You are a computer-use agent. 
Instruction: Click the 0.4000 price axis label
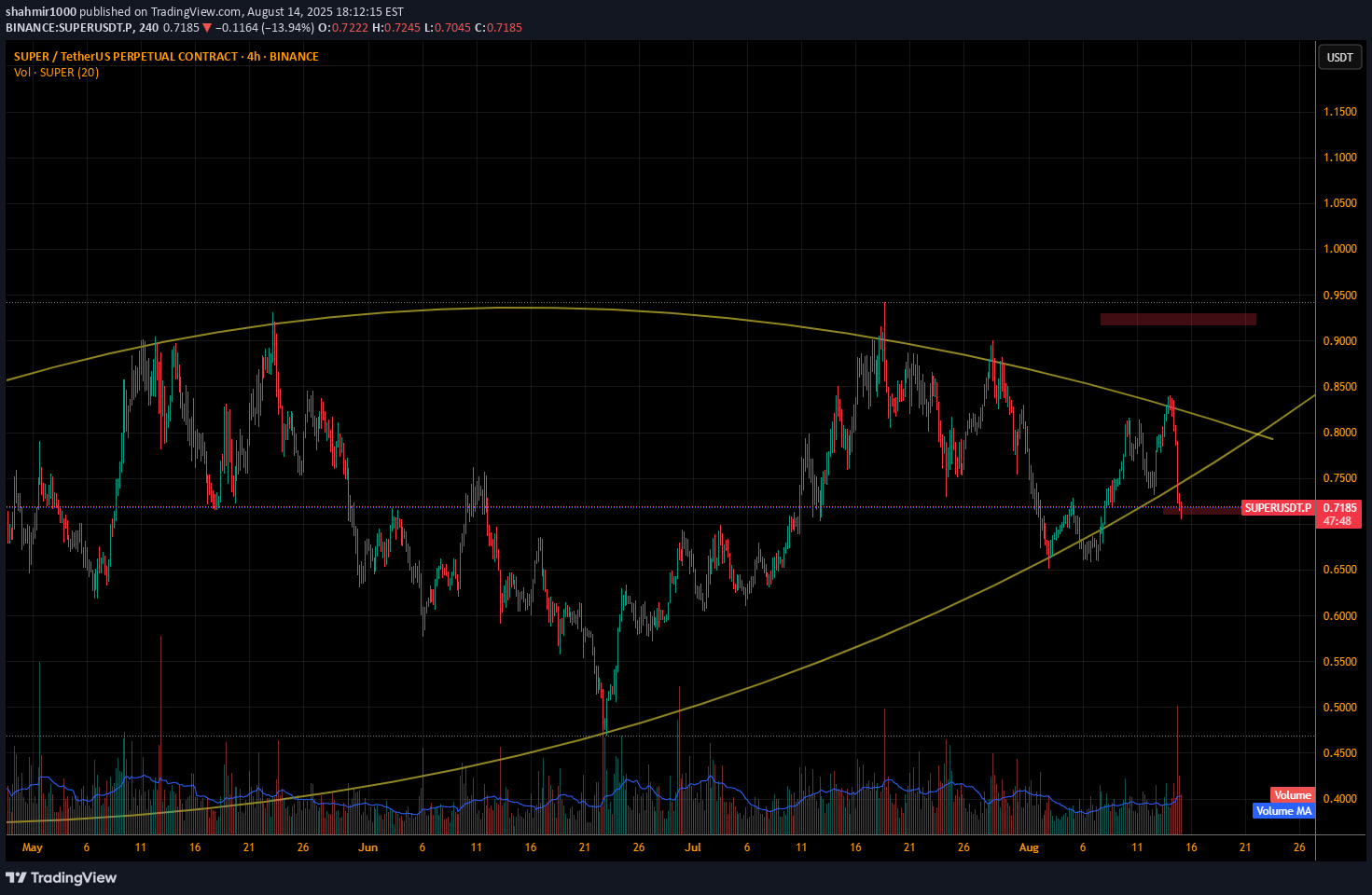point(1340,799)
